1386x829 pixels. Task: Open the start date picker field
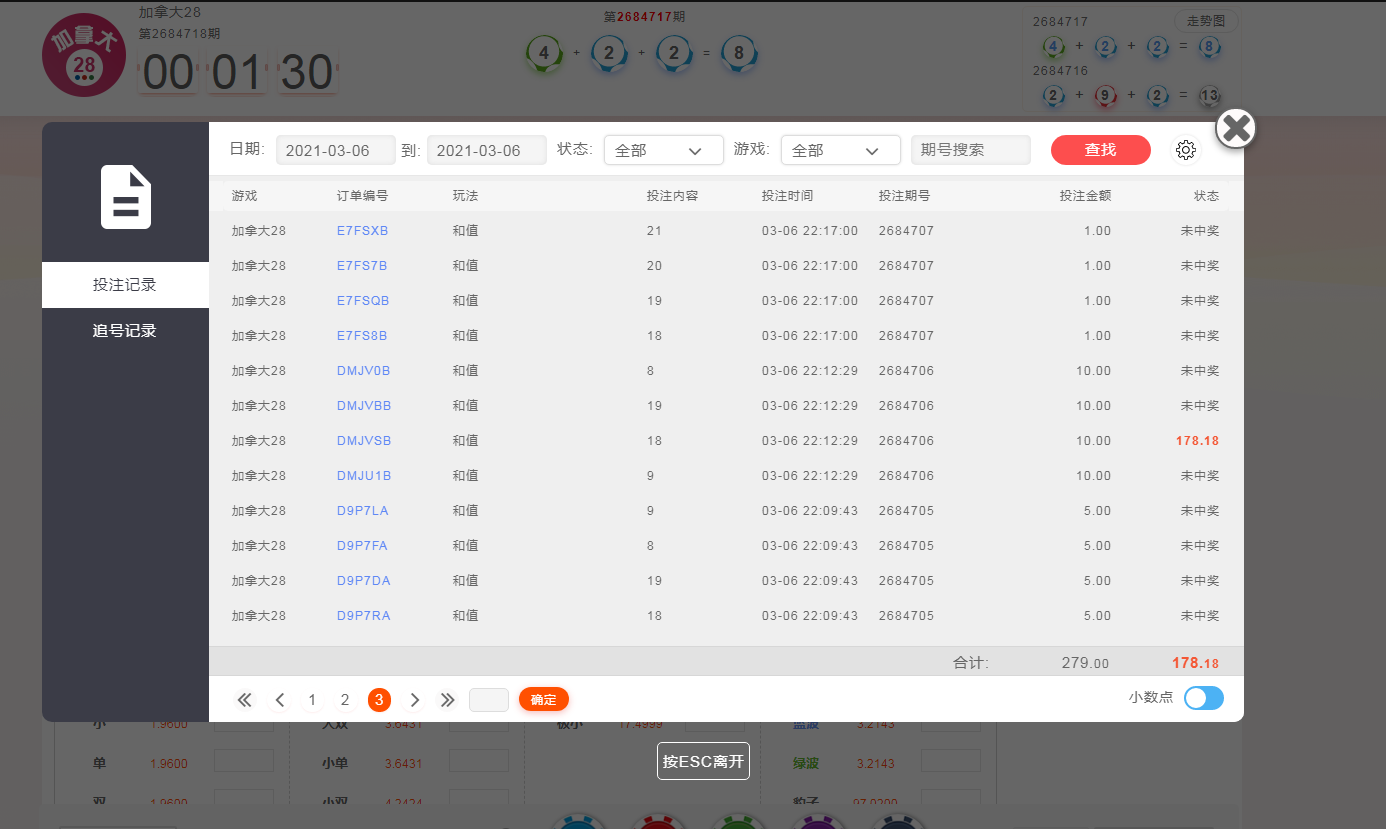tap(335, 150)
